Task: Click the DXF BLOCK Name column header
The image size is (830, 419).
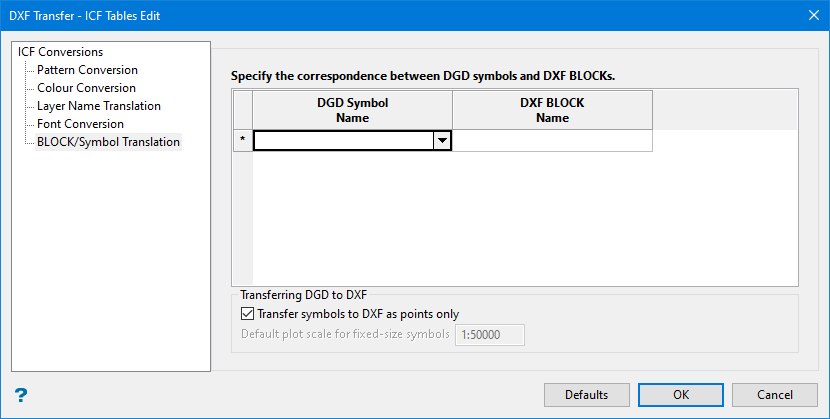Action: (x=552, y=110)
